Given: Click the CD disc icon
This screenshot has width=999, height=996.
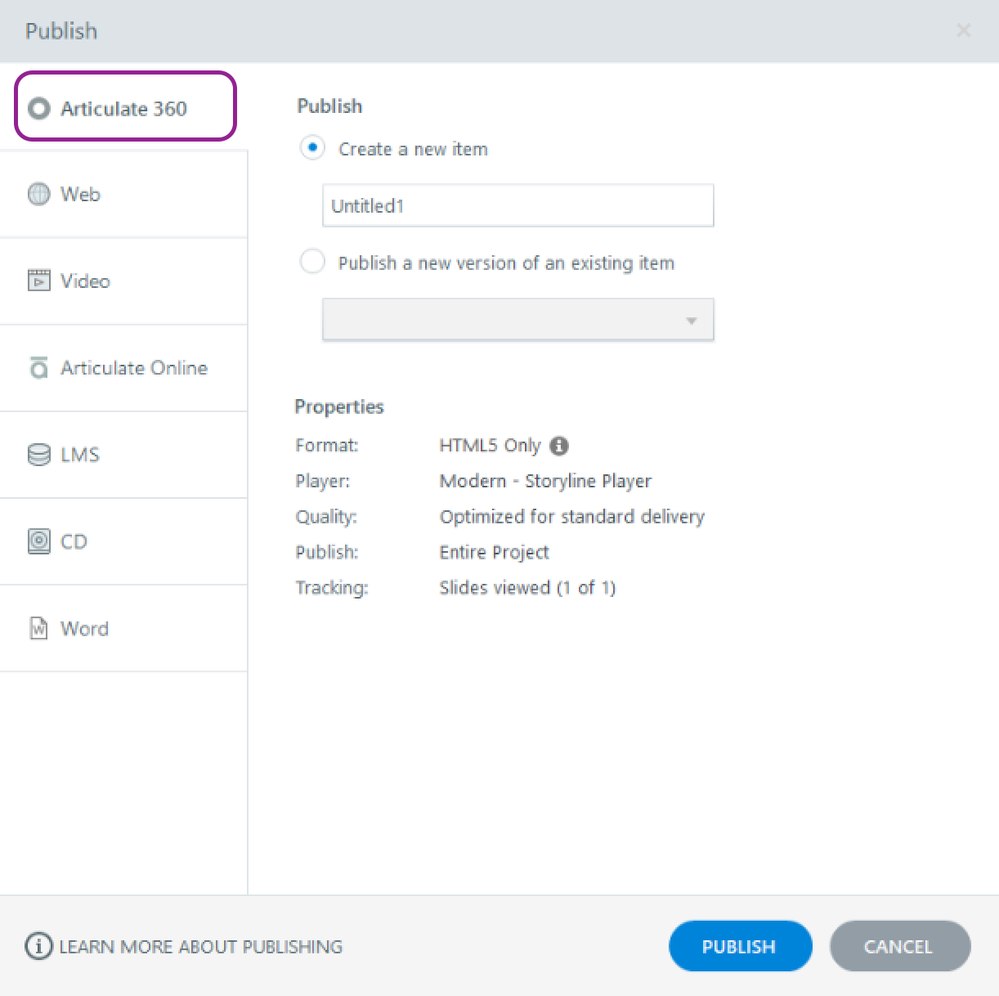Looking at the screenshot, I should pyautogui.click(x=39, y=542).
